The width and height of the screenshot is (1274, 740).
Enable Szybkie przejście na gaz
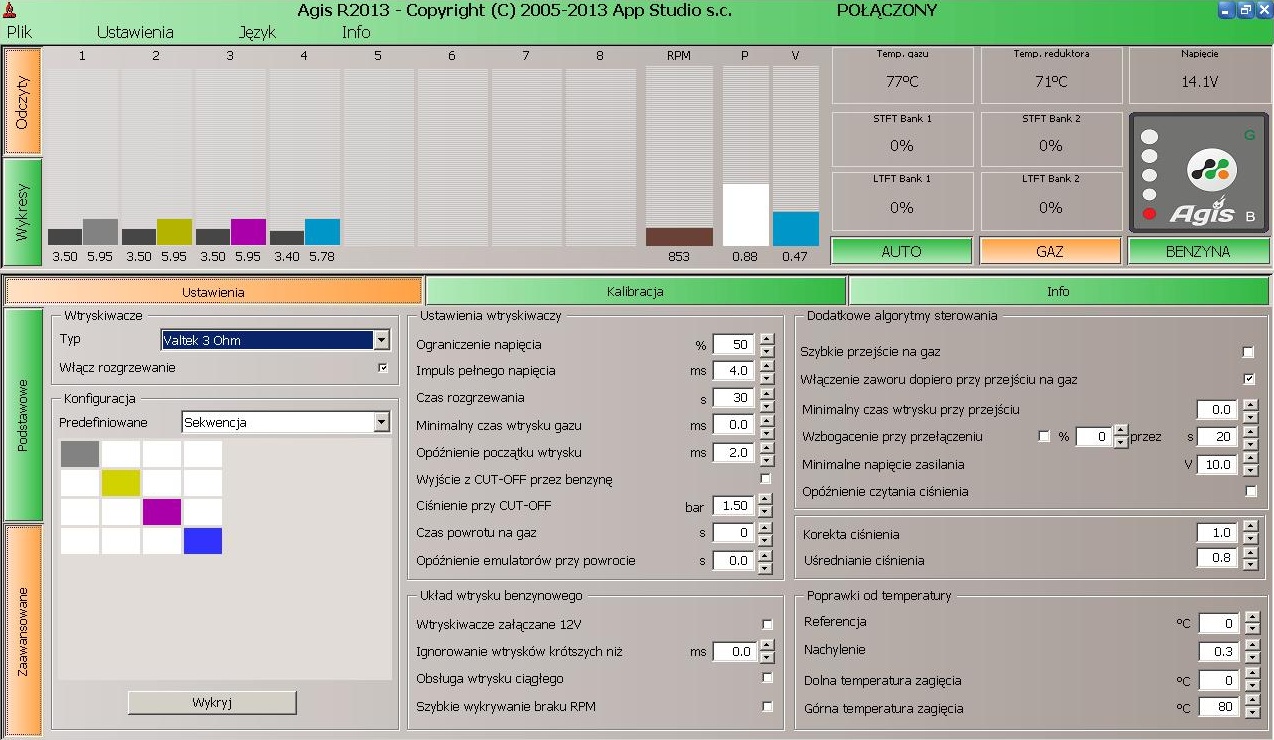[x=1248, y=352]
